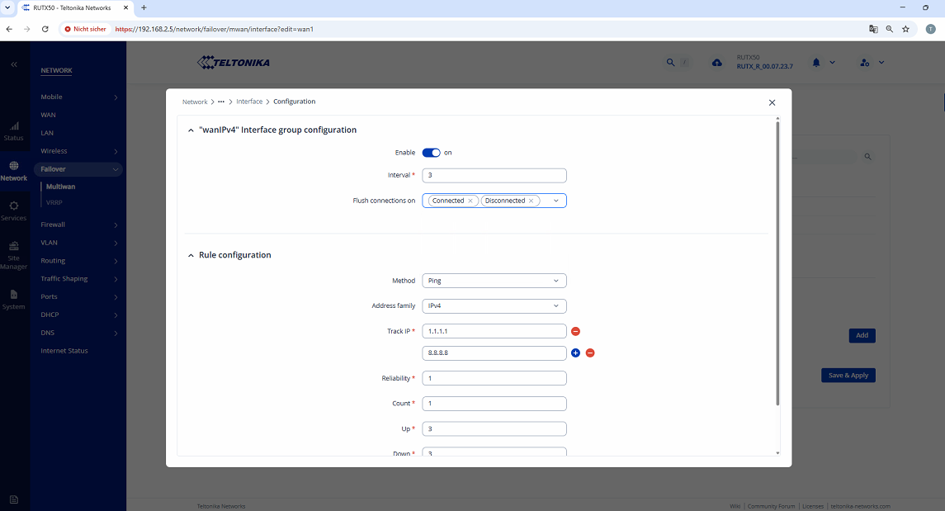This screenshot has height=511, width=945.
Task: Click the Interface breadcrumb link
Action: (250, 102)
